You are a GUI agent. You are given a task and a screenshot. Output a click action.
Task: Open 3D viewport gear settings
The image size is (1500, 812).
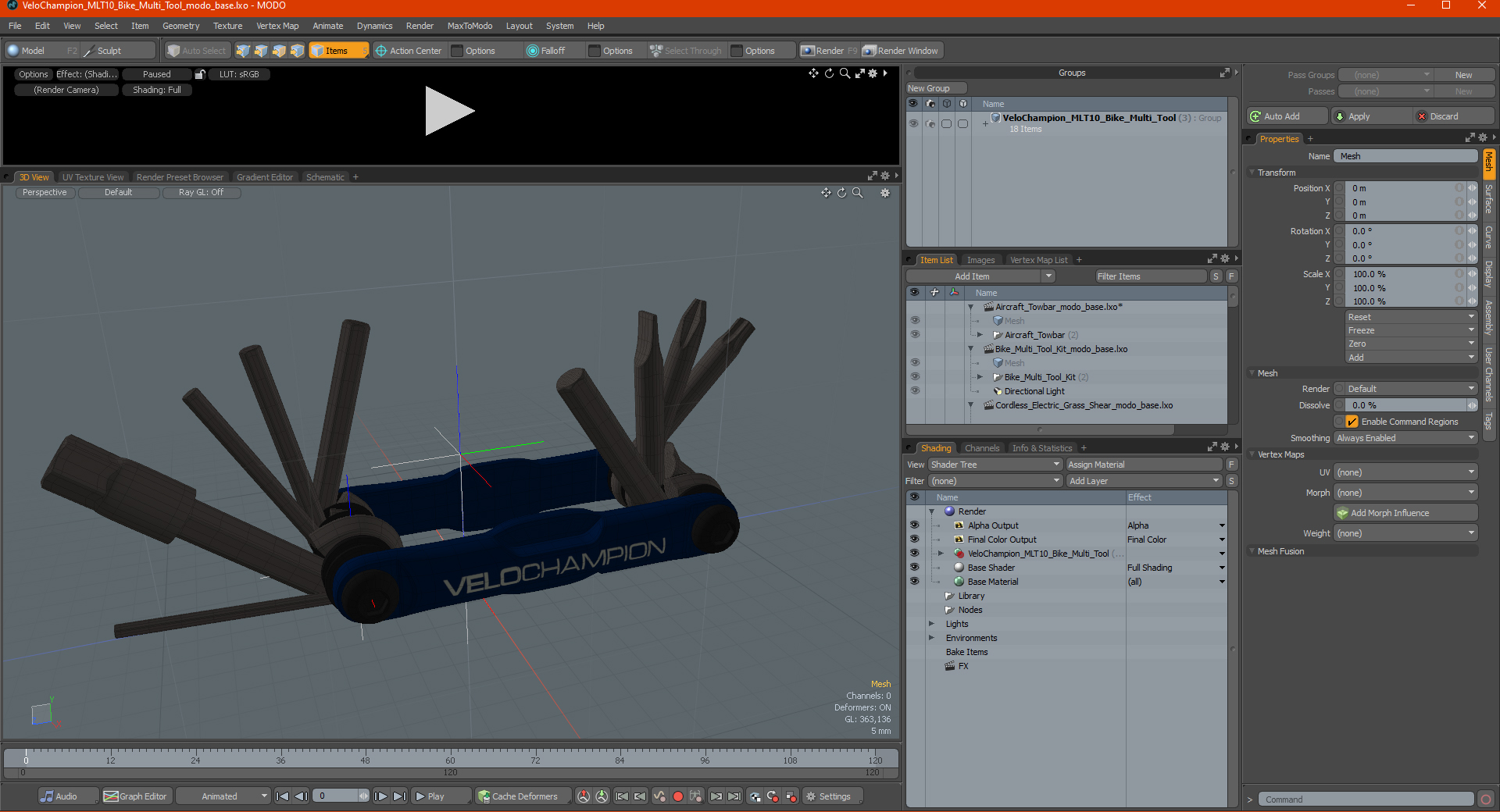pyautogui.click(x=885, y=193)
